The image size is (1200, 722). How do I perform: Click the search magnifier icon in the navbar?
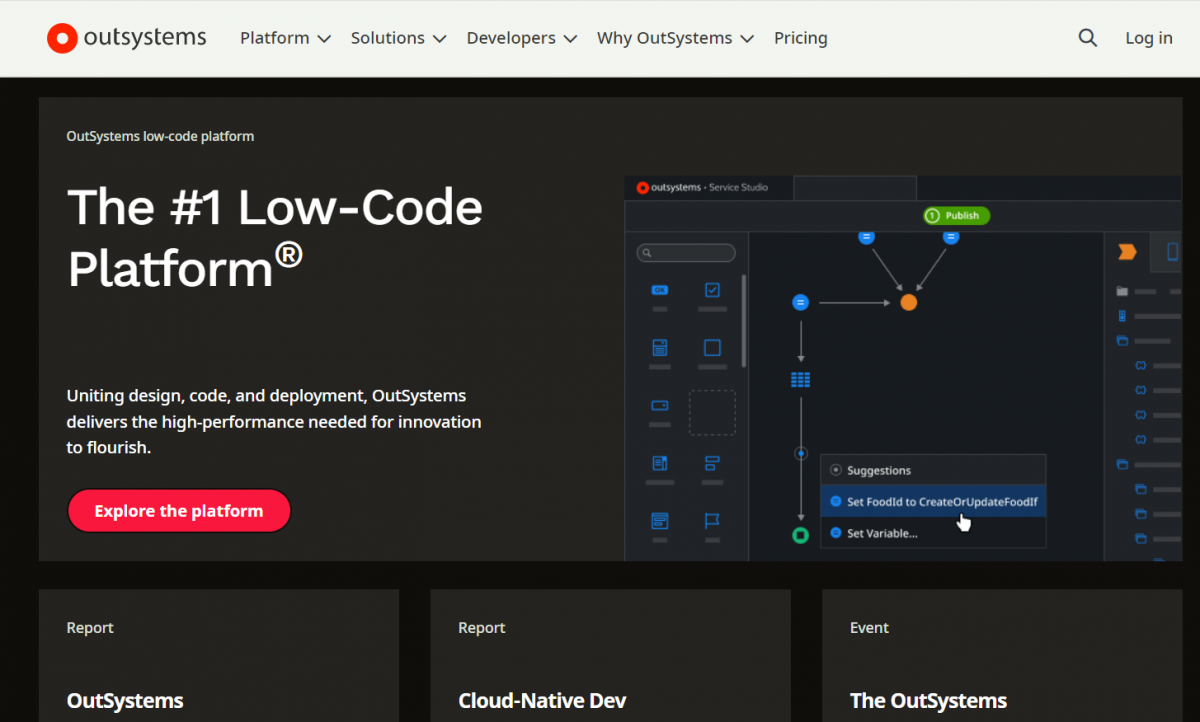click(x=1087, y=37)
